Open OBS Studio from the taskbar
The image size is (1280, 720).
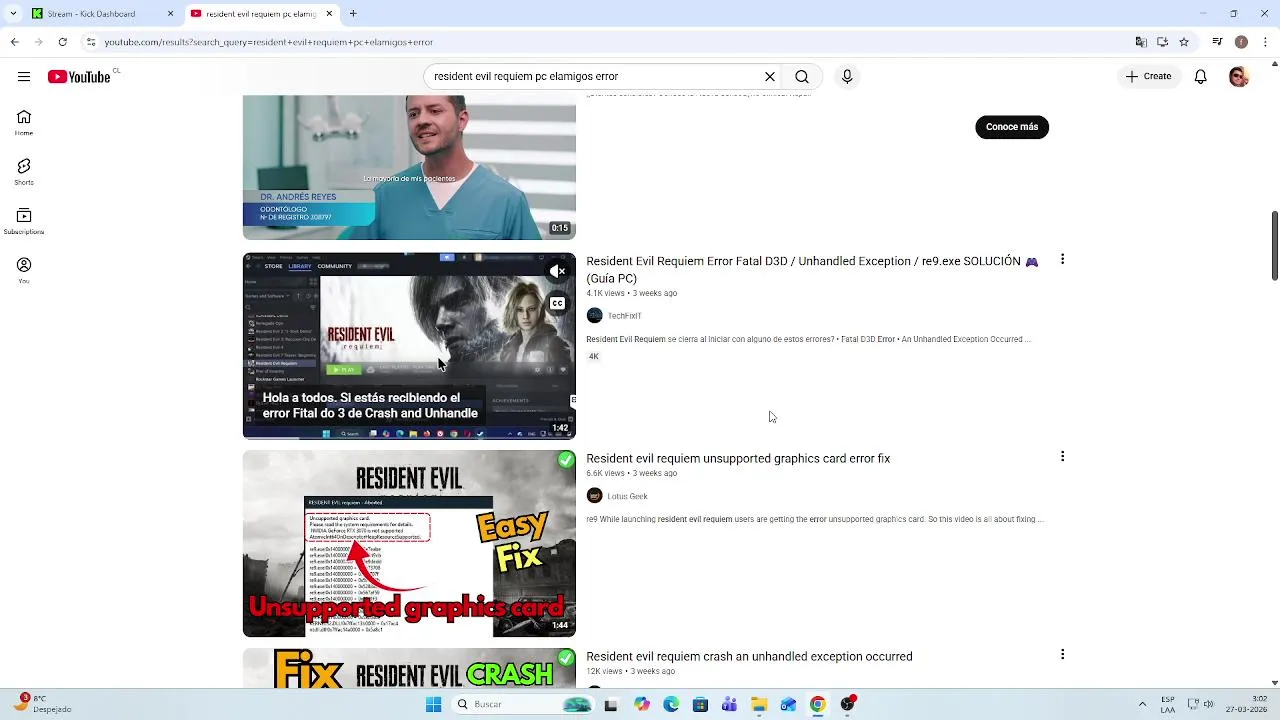848,705
